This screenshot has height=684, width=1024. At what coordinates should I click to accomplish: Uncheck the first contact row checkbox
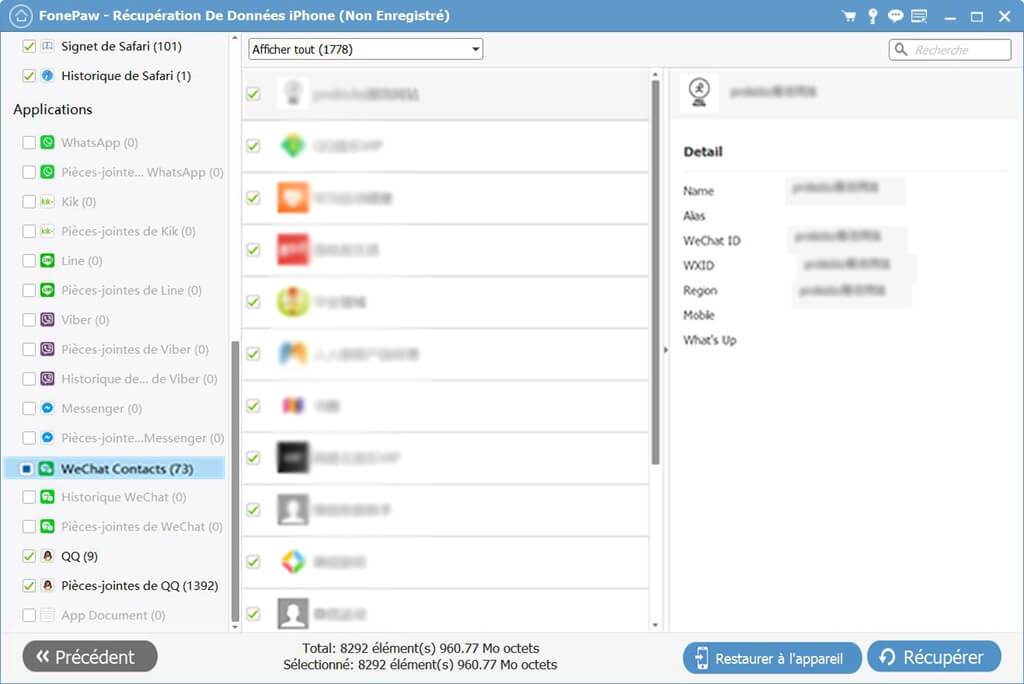(x=253, y=94)
